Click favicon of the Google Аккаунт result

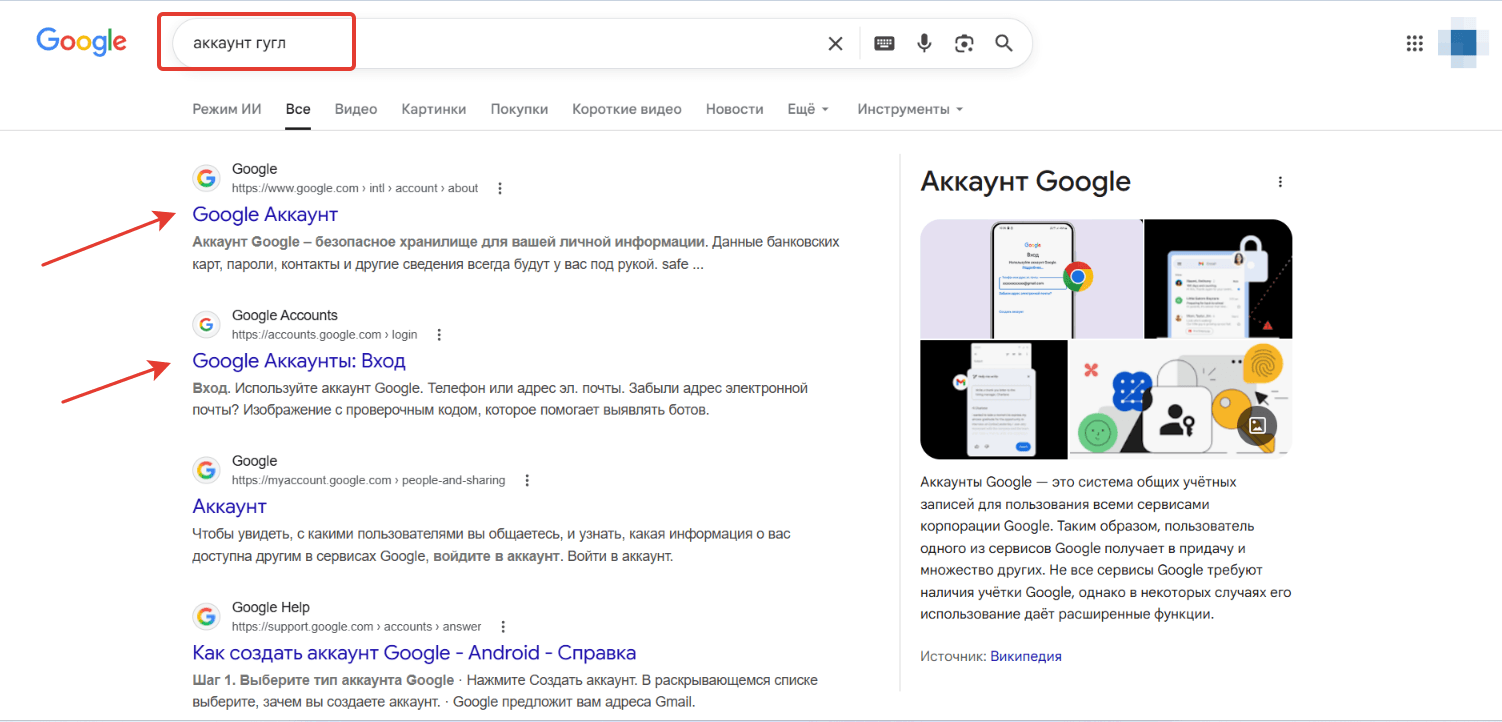[207, 178]
